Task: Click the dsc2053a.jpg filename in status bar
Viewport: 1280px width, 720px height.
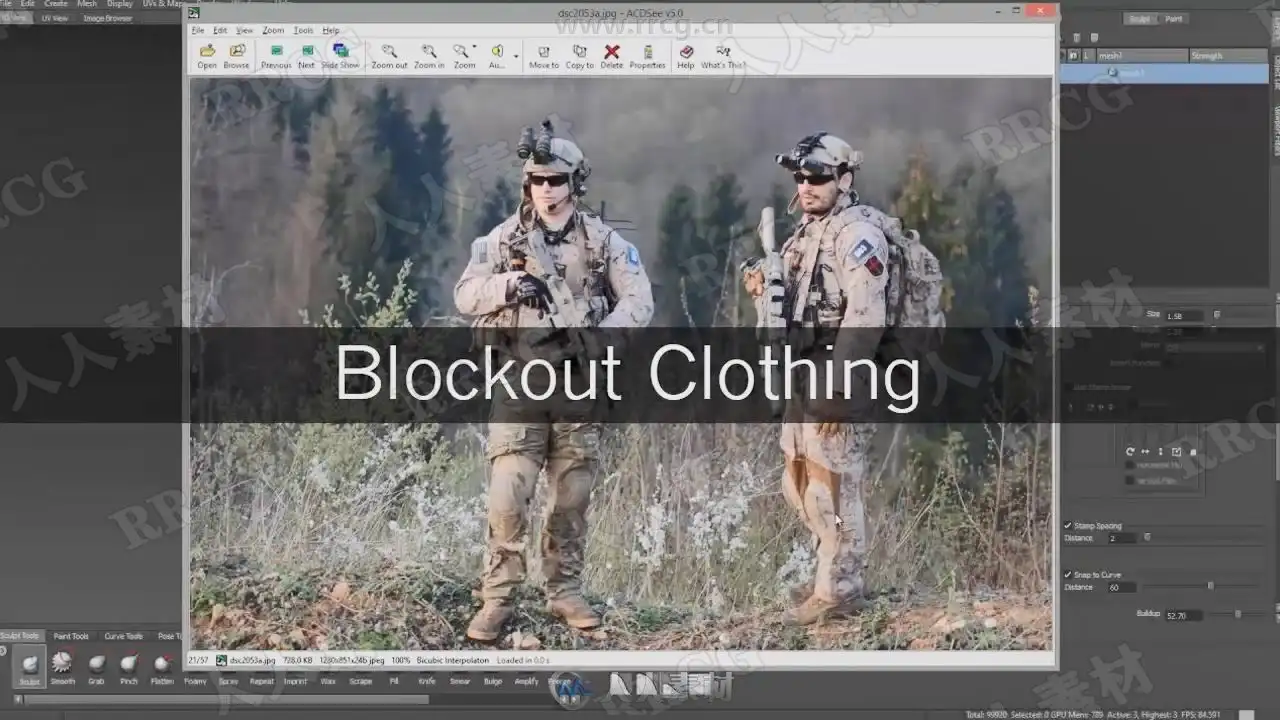Action: (251, 659)
